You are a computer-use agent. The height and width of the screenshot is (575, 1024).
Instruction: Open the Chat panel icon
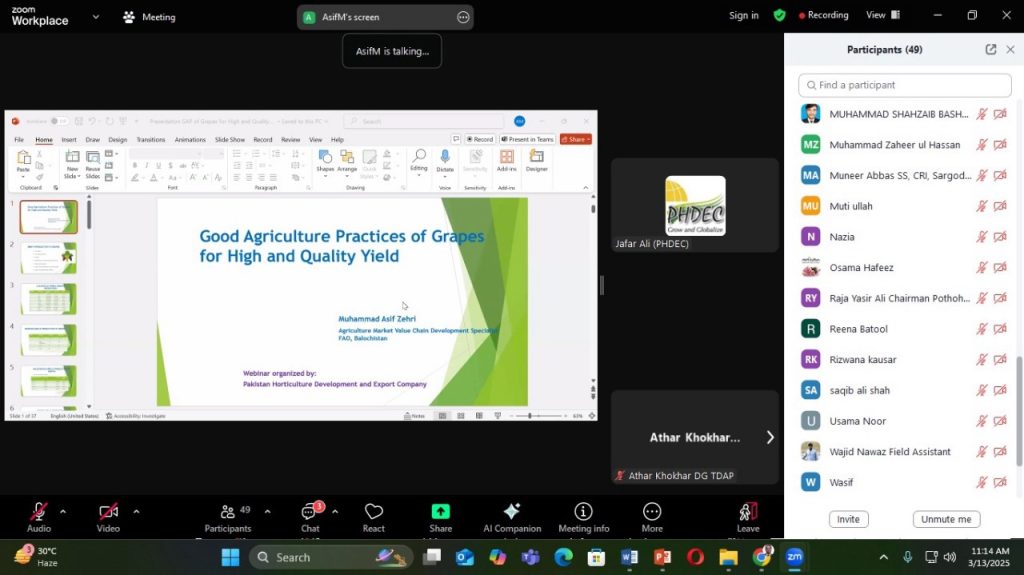pyautogui.click(x=310, y=512)
